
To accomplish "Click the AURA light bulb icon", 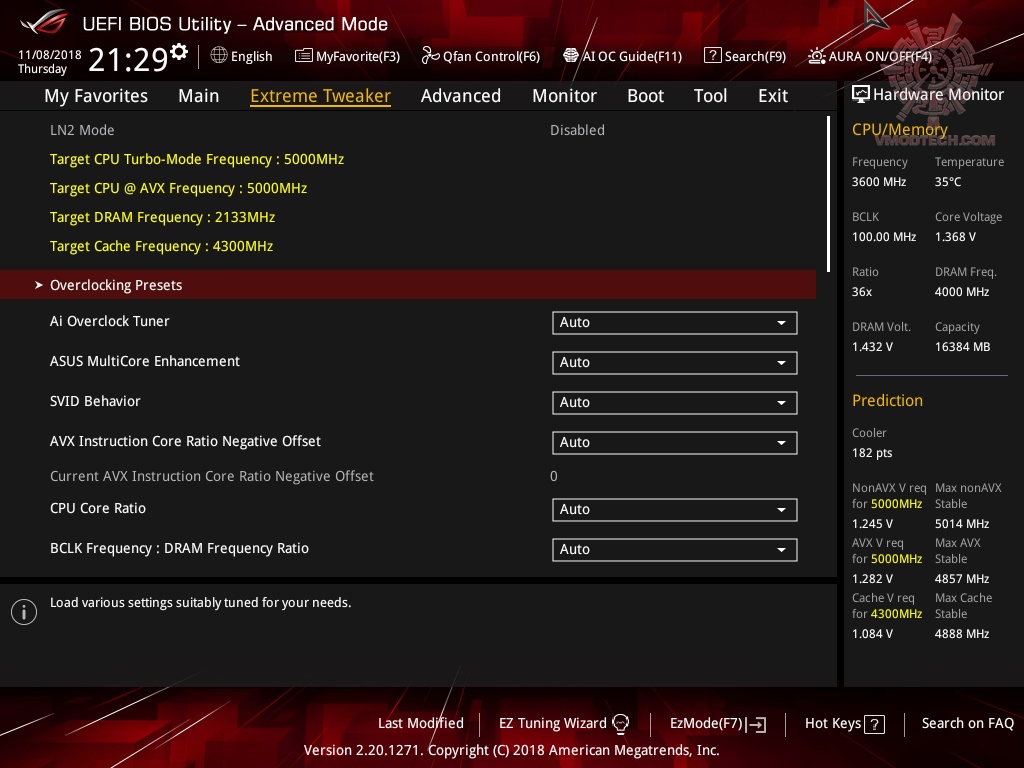I will coord(816,56).
